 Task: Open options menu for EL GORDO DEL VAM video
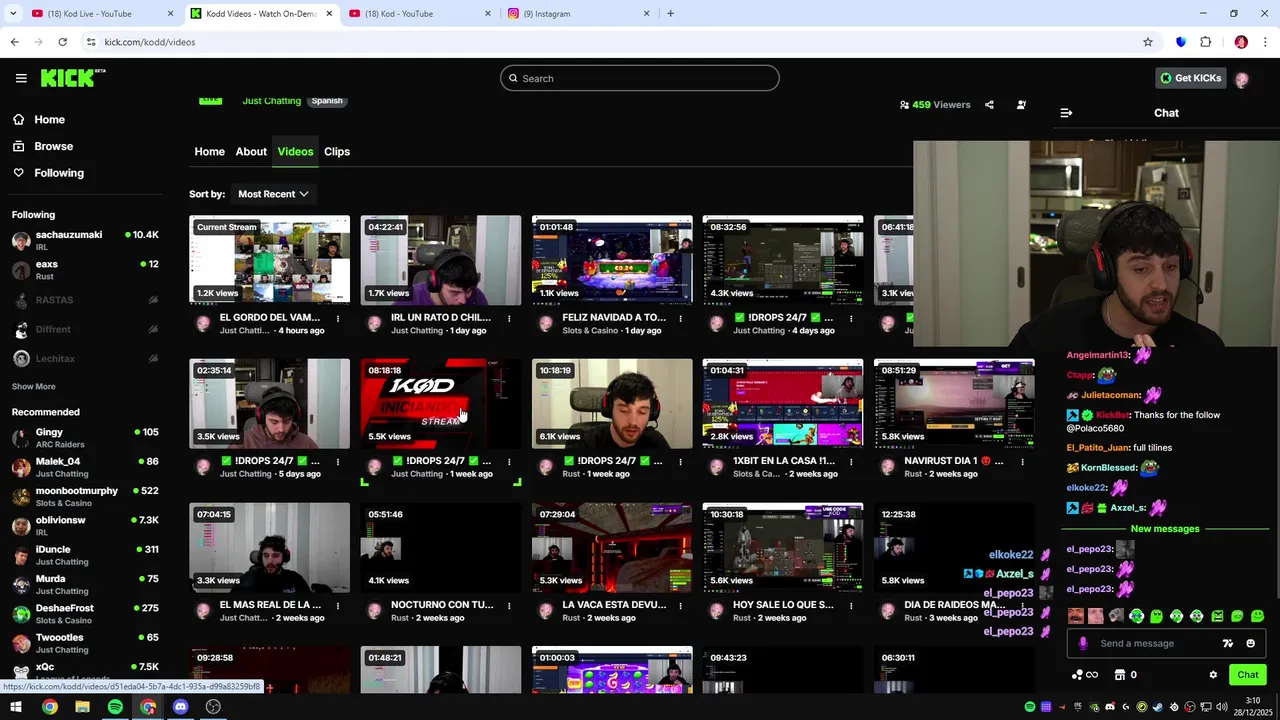(x=338, y=319)
